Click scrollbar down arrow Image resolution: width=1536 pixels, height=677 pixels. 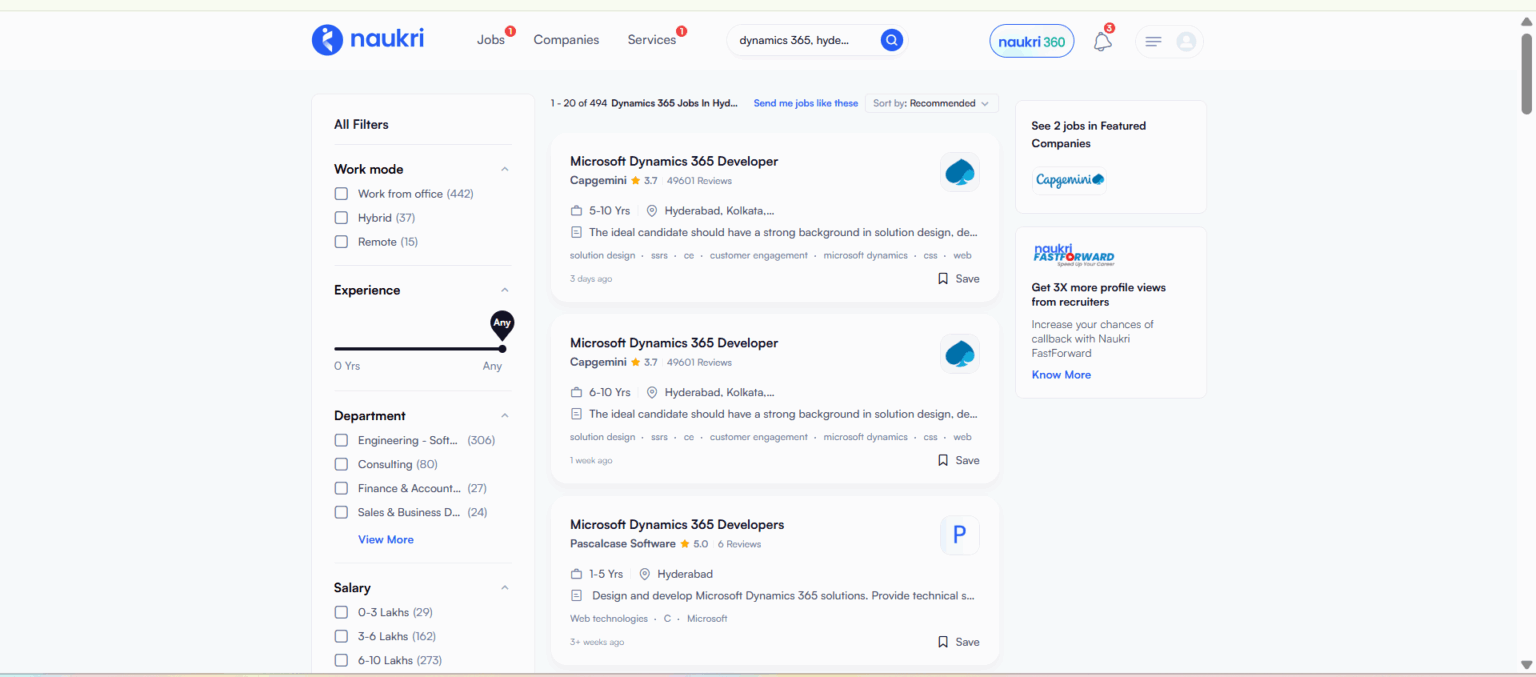pyautogui.click(x=1527, y=665)
